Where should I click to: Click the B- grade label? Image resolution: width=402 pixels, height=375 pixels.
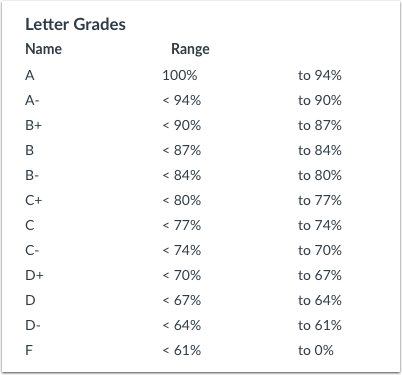pyautogui.click(x=32, y=175)
